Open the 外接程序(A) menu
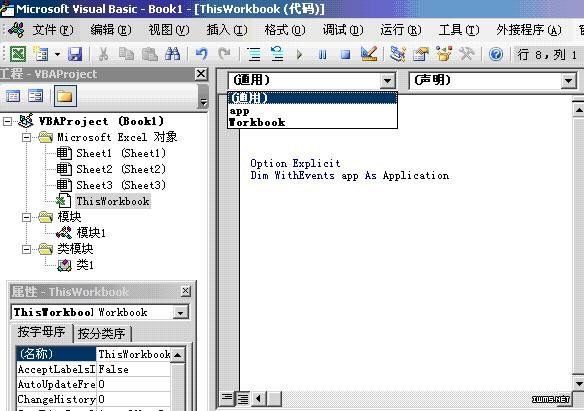This screenshot has width=584, height=411. click(x=529, y=30)
